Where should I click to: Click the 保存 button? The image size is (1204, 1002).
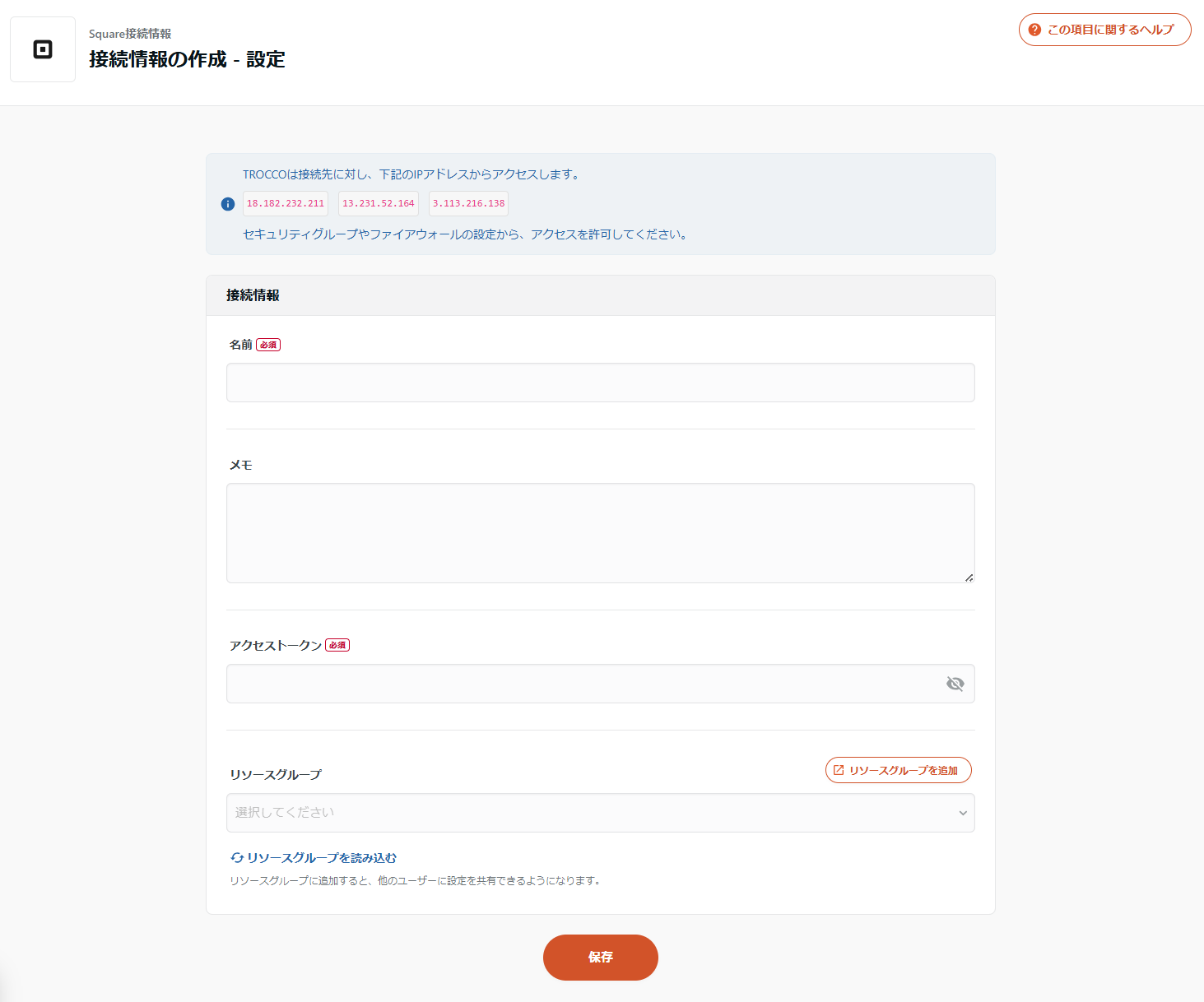click(601, 958)
